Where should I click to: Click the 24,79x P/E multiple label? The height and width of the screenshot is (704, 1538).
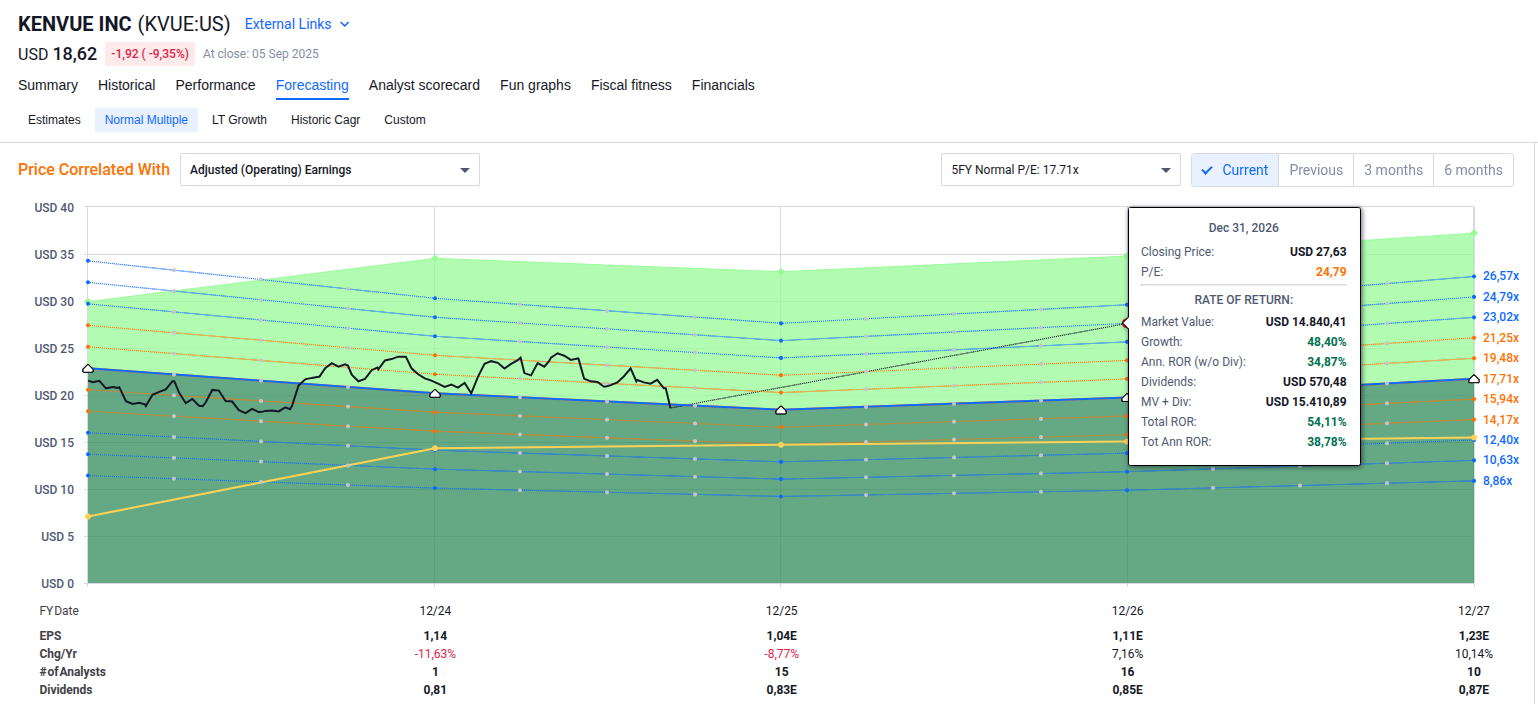pos(1501,297)
